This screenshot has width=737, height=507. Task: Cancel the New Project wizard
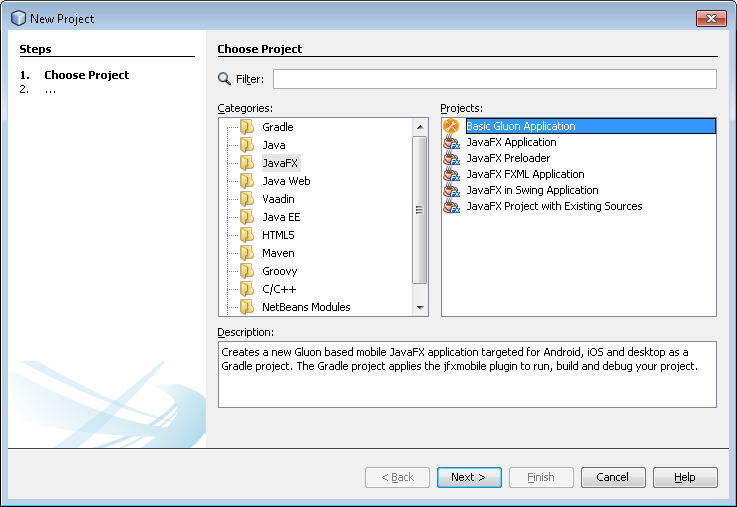[613, 477]
